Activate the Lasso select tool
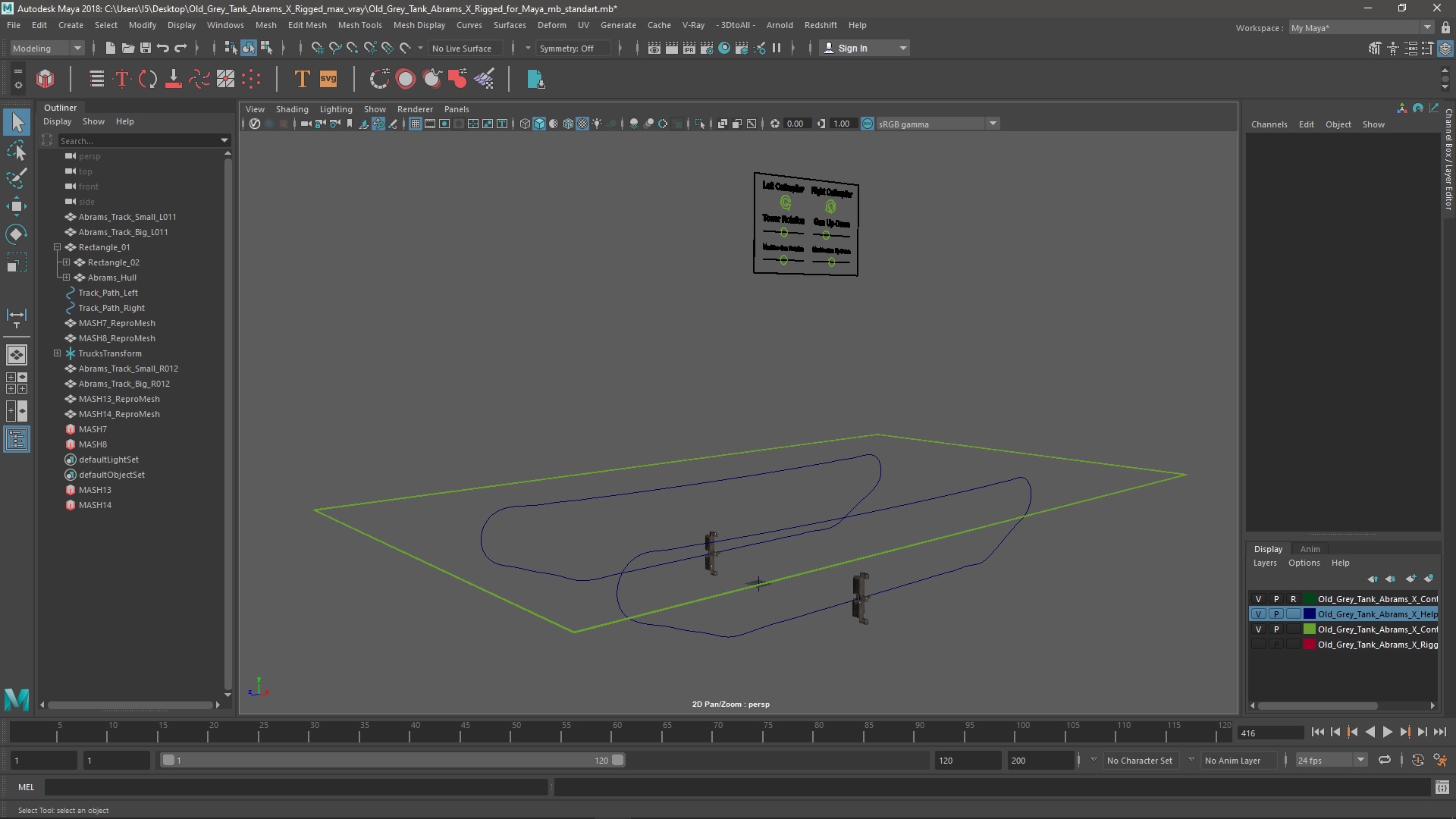The image size is (1456, 819). click(x=16, y=151)
